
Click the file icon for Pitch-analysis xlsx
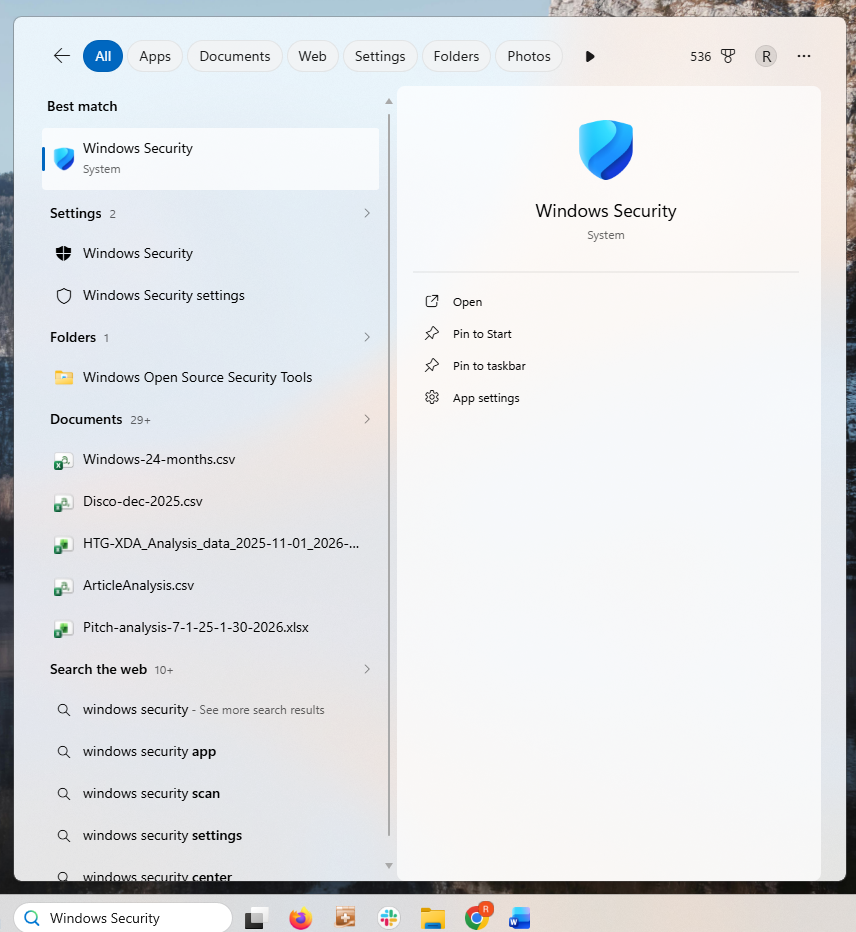point(64,629)
